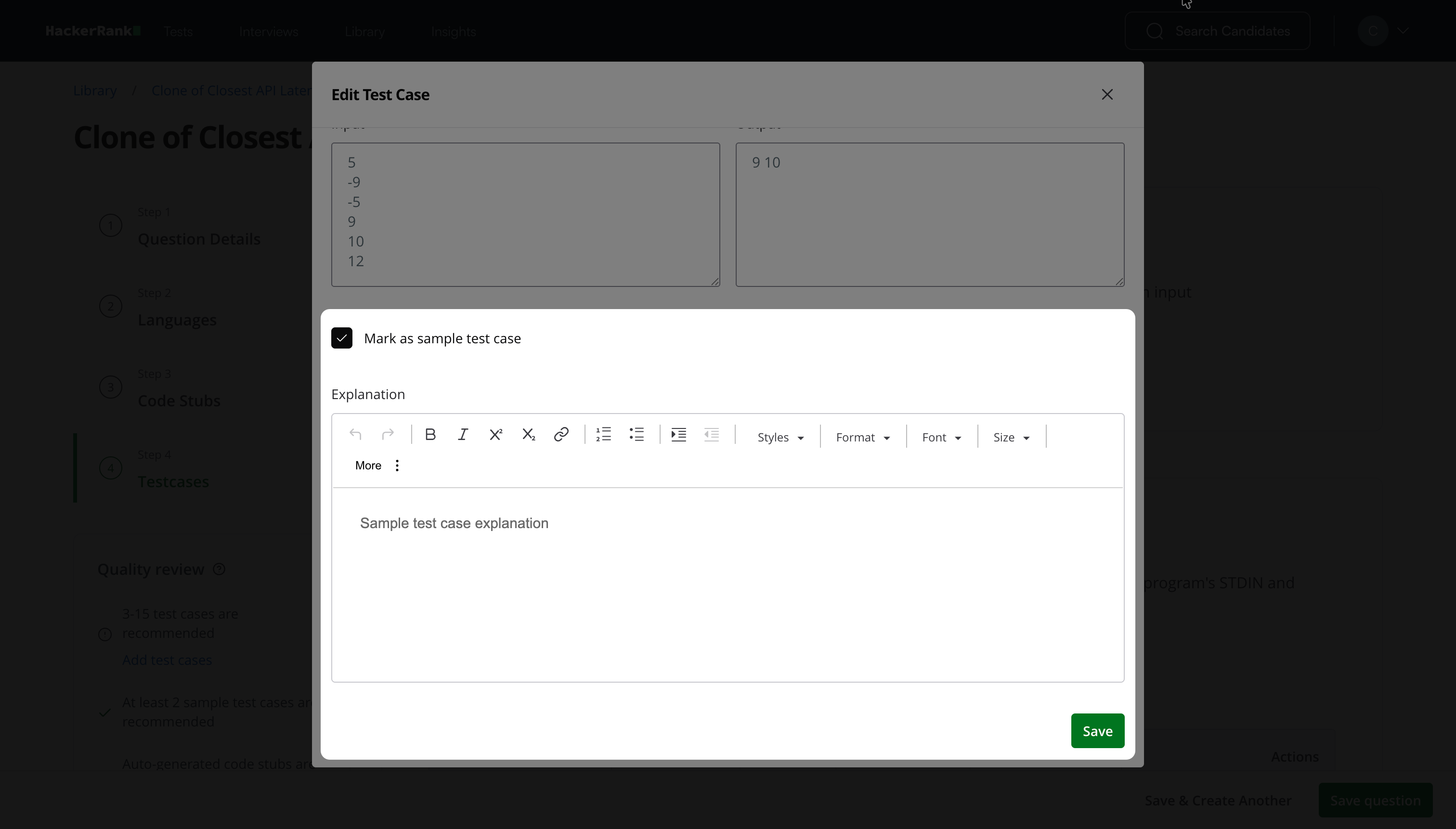This screenshot has width=1456, height=829.
Task: Open the Font dropdown
Action: coord(941,437)
